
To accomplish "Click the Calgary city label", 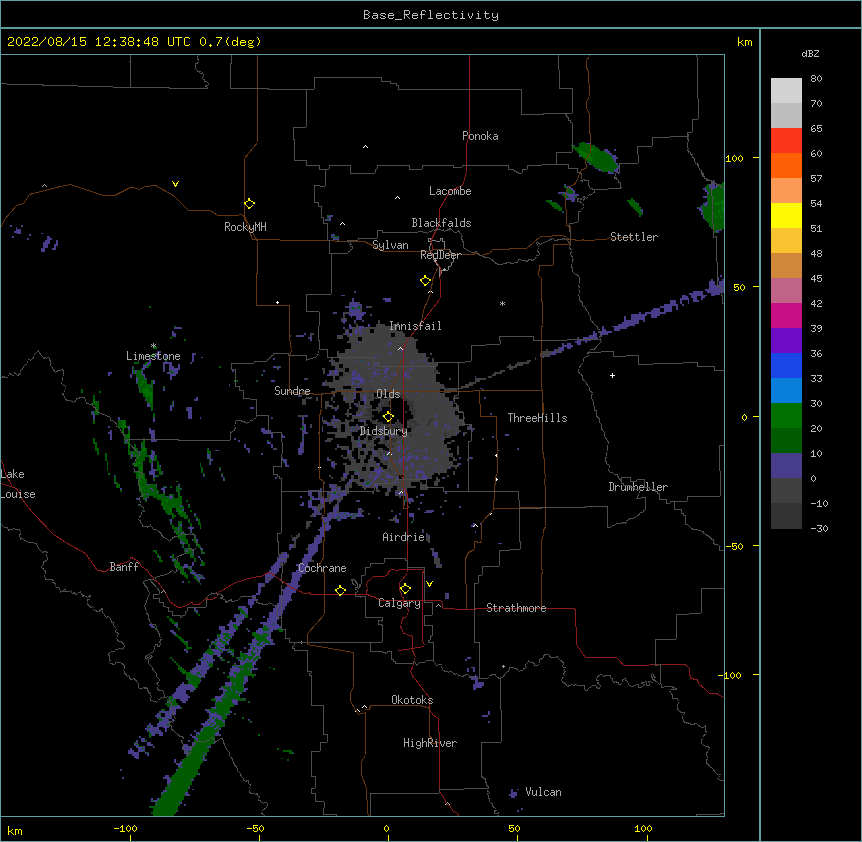I will click(399, 603).
